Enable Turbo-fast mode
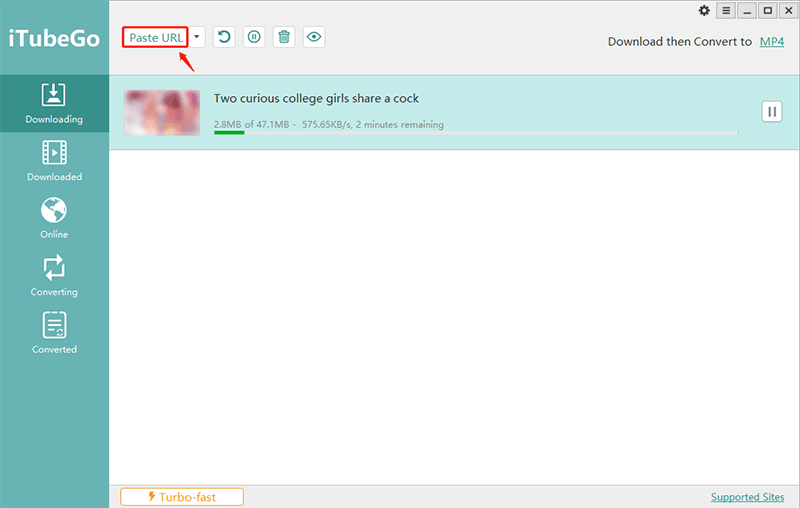The width and height of the screenshot is (800, 508). (182, 497)
